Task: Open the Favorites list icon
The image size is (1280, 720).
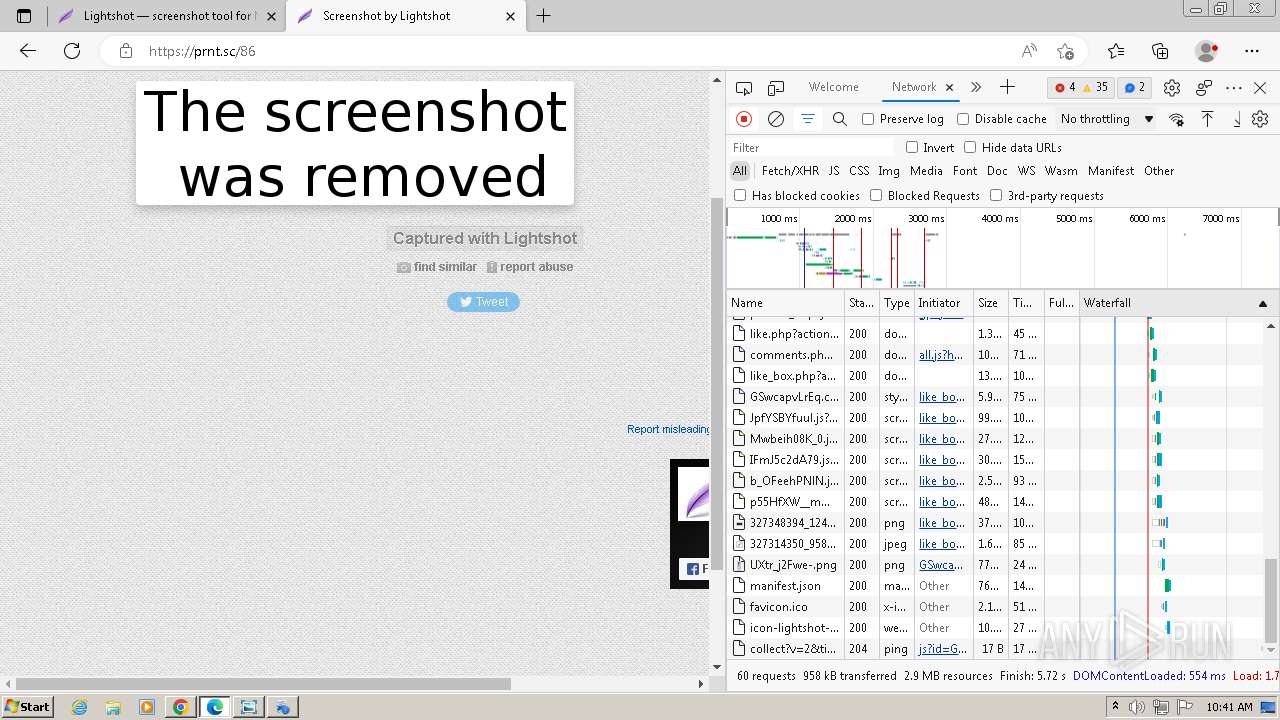Action: pyautogui.click(x=1116, y=51)
